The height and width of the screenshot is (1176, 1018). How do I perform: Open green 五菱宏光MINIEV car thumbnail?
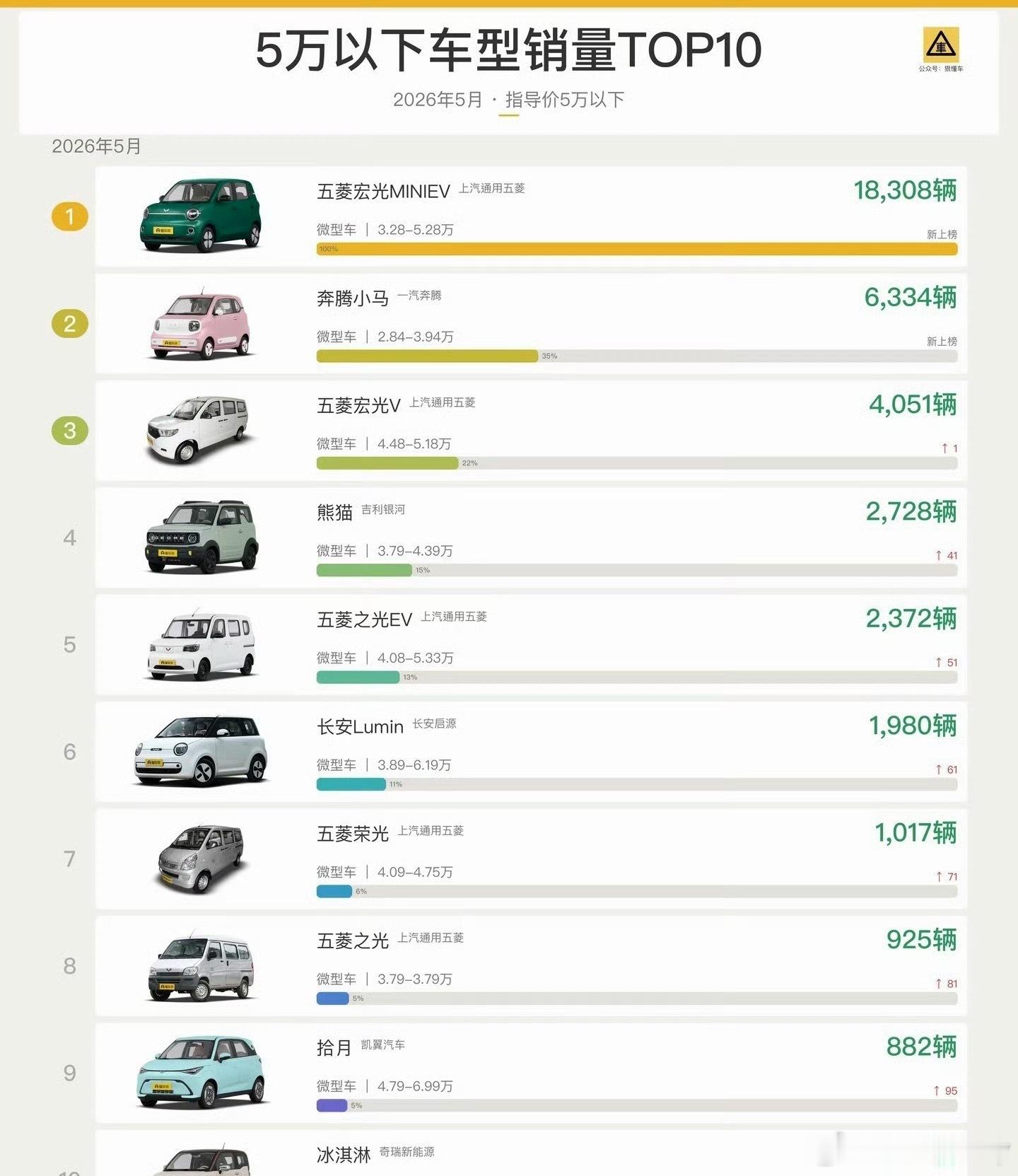201,216
